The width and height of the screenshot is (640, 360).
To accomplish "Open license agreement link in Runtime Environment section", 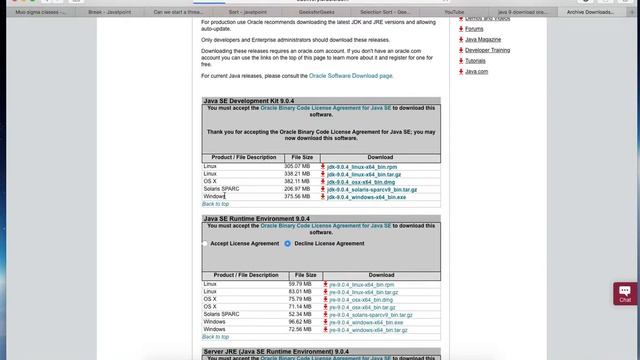I will point(326,226).
